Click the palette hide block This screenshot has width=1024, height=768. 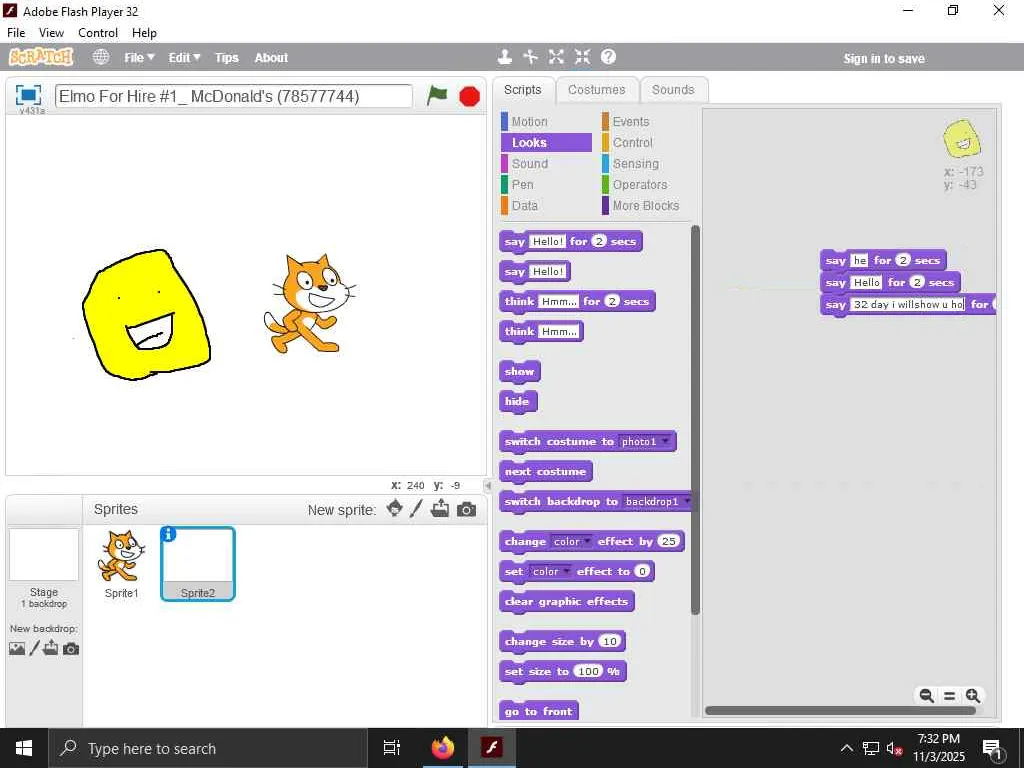[x=517, y=401]
